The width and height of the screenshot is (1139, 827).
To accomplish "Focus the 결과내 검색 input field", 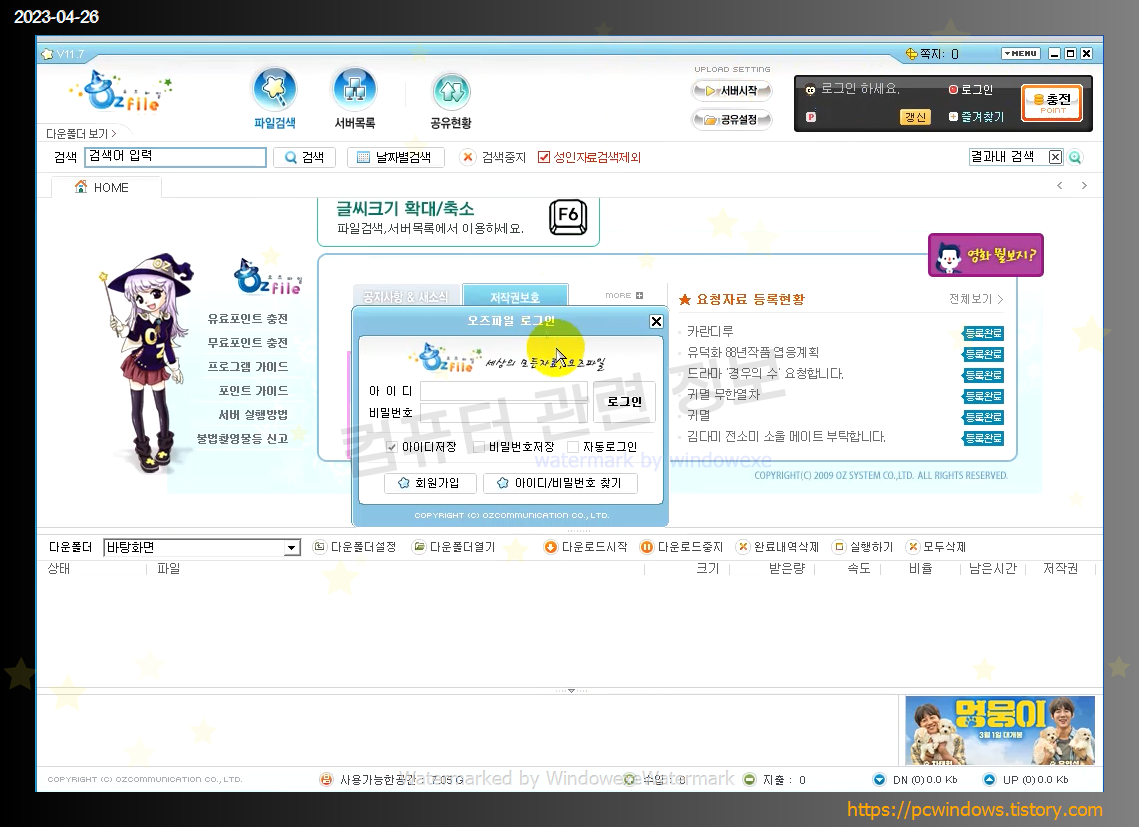I will (x=1008, y=157).
